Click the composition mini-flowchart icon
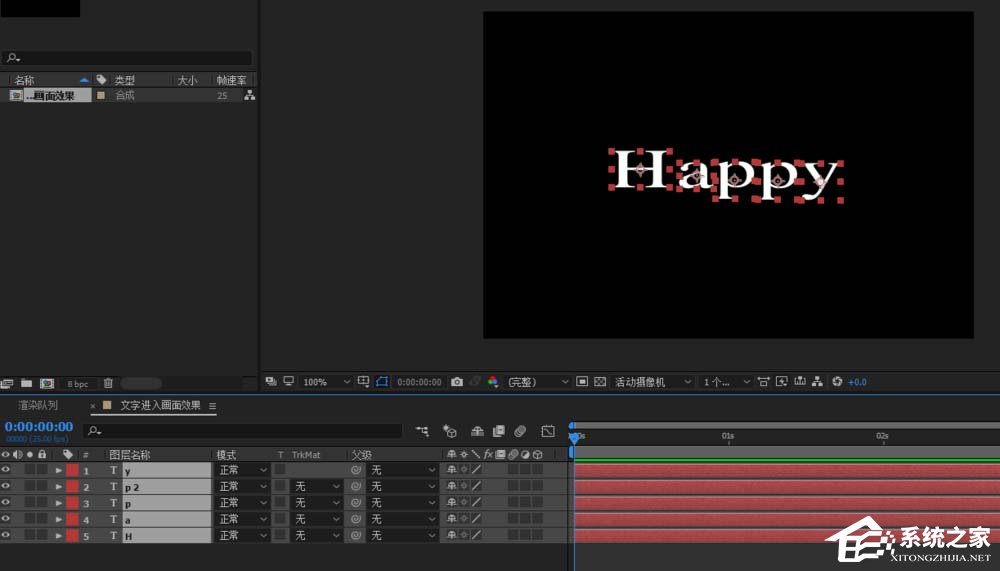This screenshot has height=571, width=1000. coord(422,431)
